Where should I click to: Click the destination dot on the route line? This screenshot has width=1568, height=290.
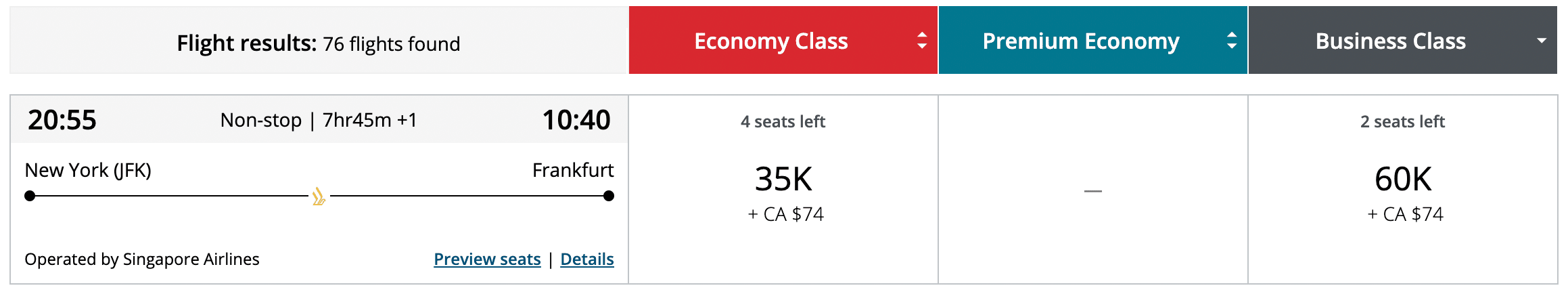609,196
